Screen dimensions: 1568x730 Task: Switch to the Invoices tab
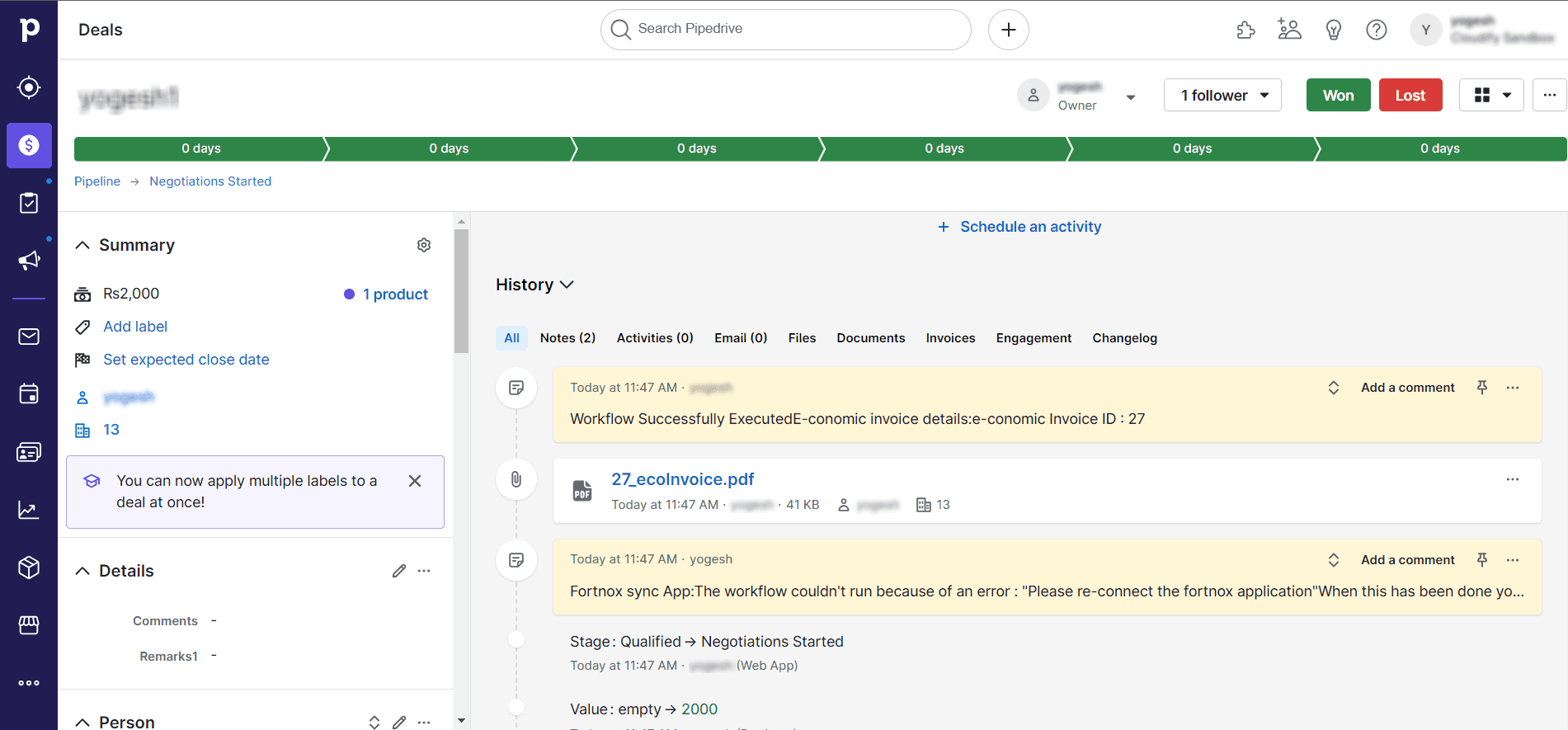click(950, 338)
